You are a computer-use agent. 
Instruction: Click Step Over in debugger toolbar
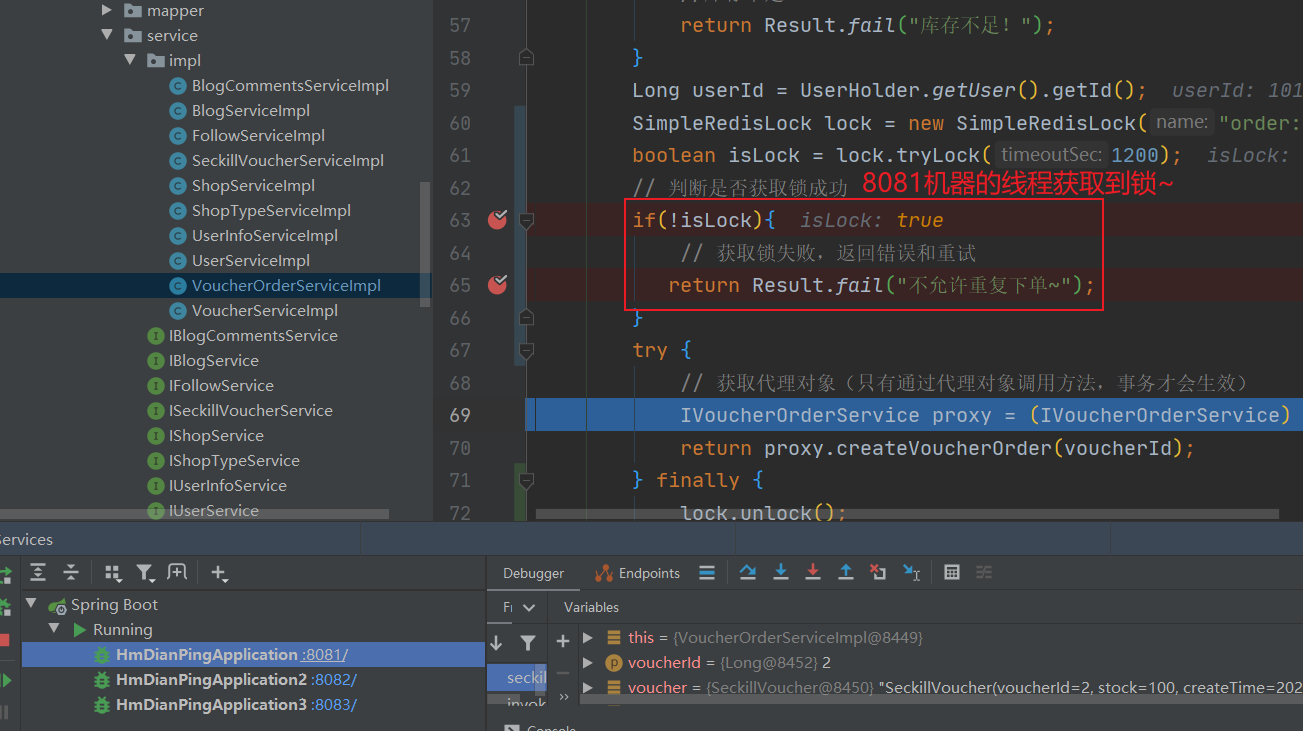click(748, 573)
